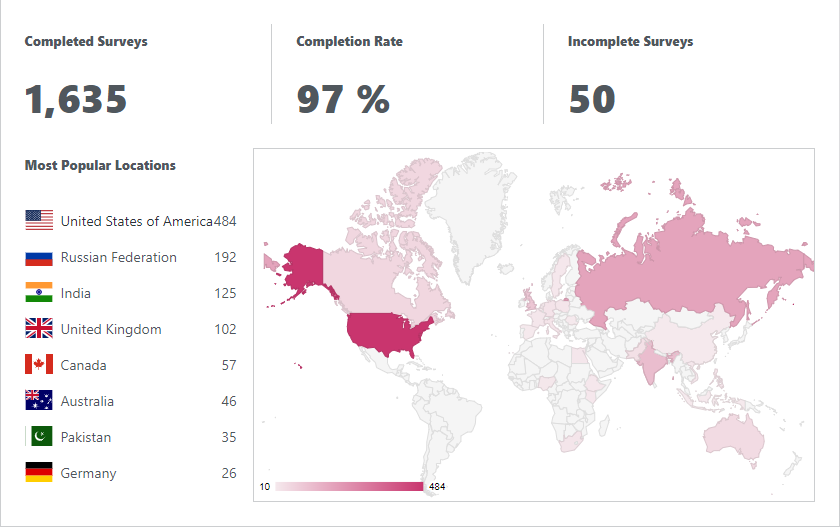Click the 'Completed Surveys' heading
Viewport: 840px width, 527px height.
tap(86, 42)
